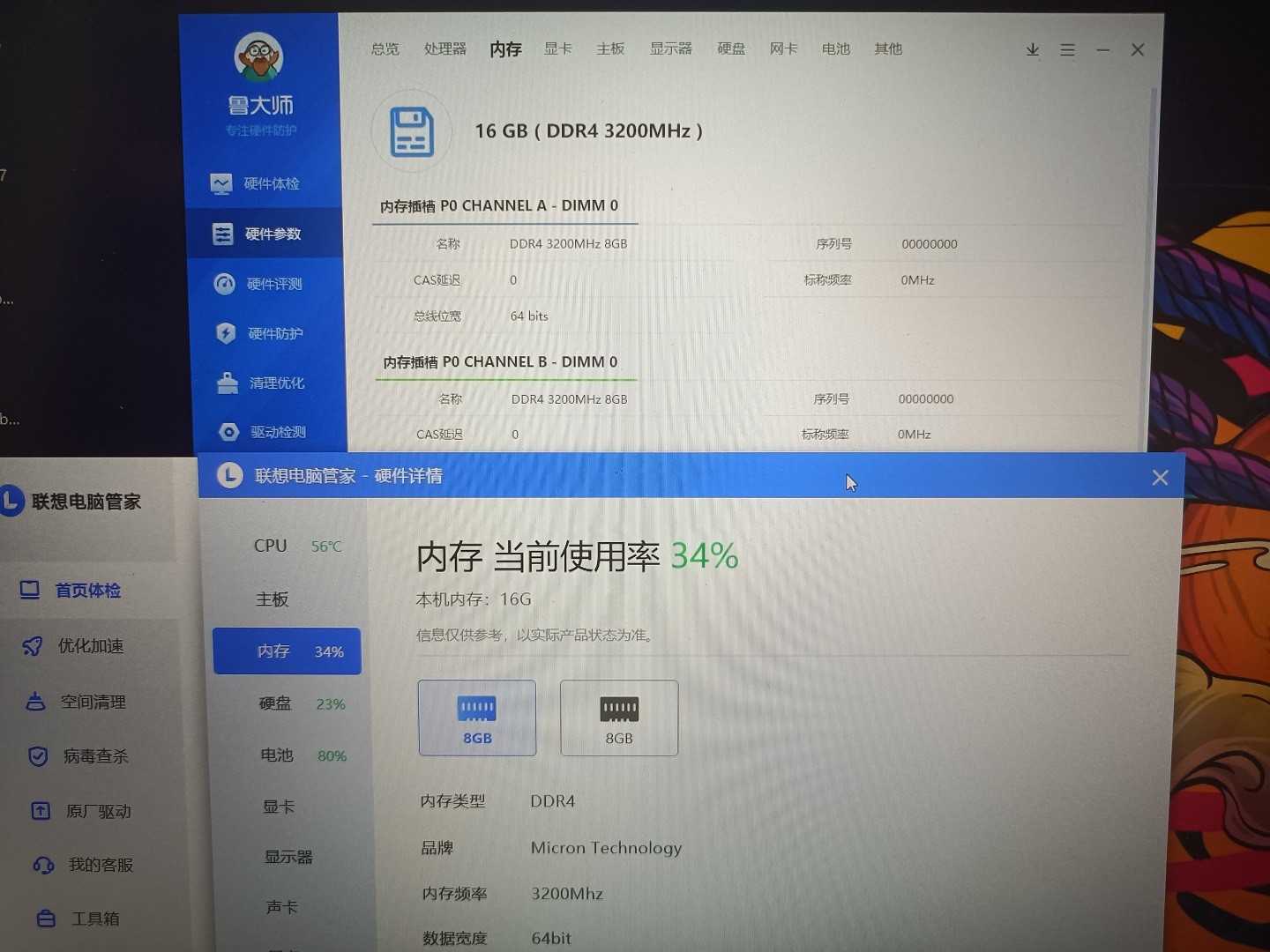Open 硬件体检 in Lu Master sidebar
Screen dimensions: 1270x952
[x=256, y=183]
